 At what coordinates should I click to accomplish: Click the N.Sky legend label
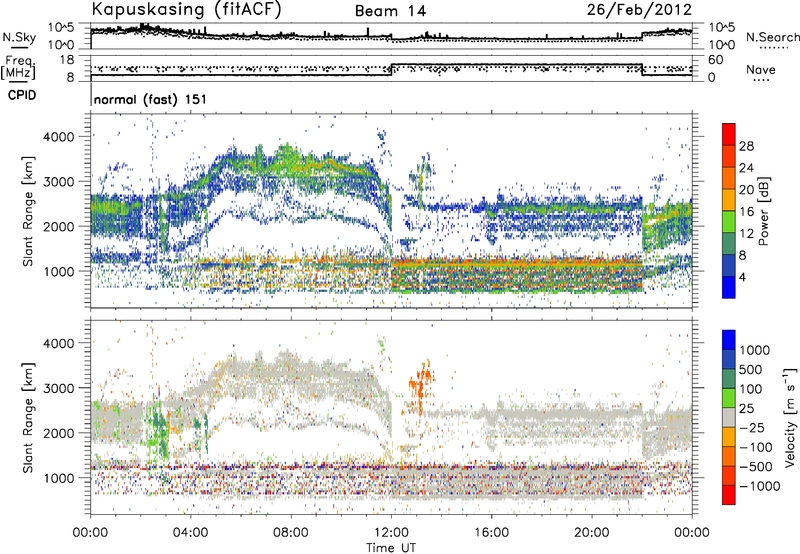point(19,37)
